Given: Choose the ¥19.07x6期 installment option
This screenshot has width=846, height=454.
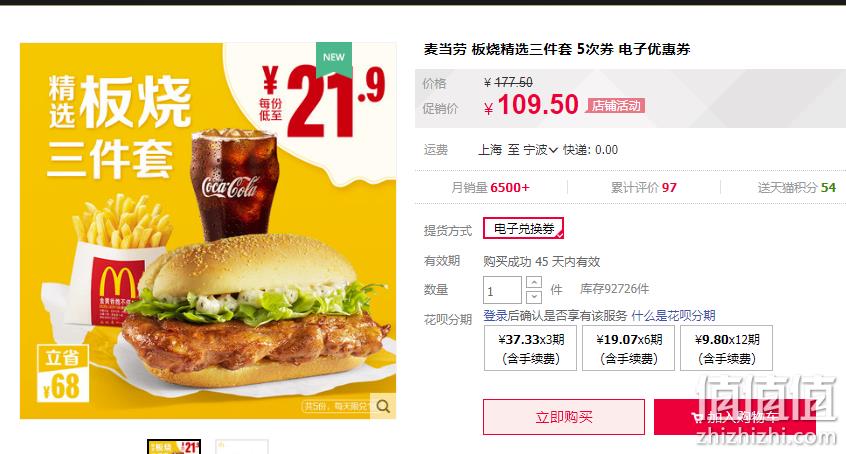Looking at the screenshot, I should [x=629, y=348].
